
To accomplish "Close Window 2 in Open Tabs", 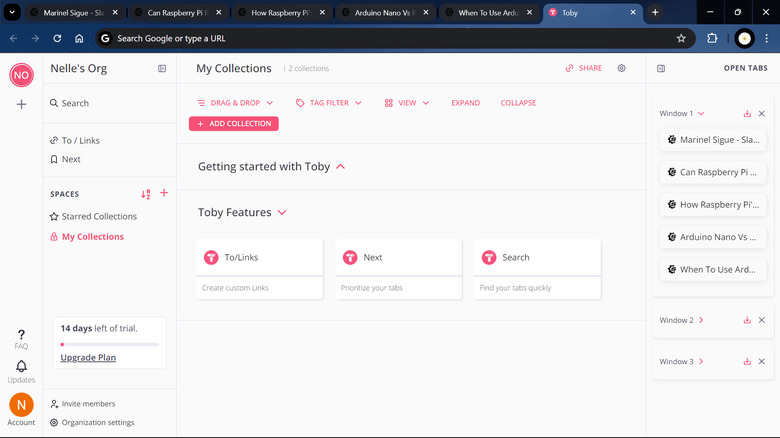I will point(762,321).
